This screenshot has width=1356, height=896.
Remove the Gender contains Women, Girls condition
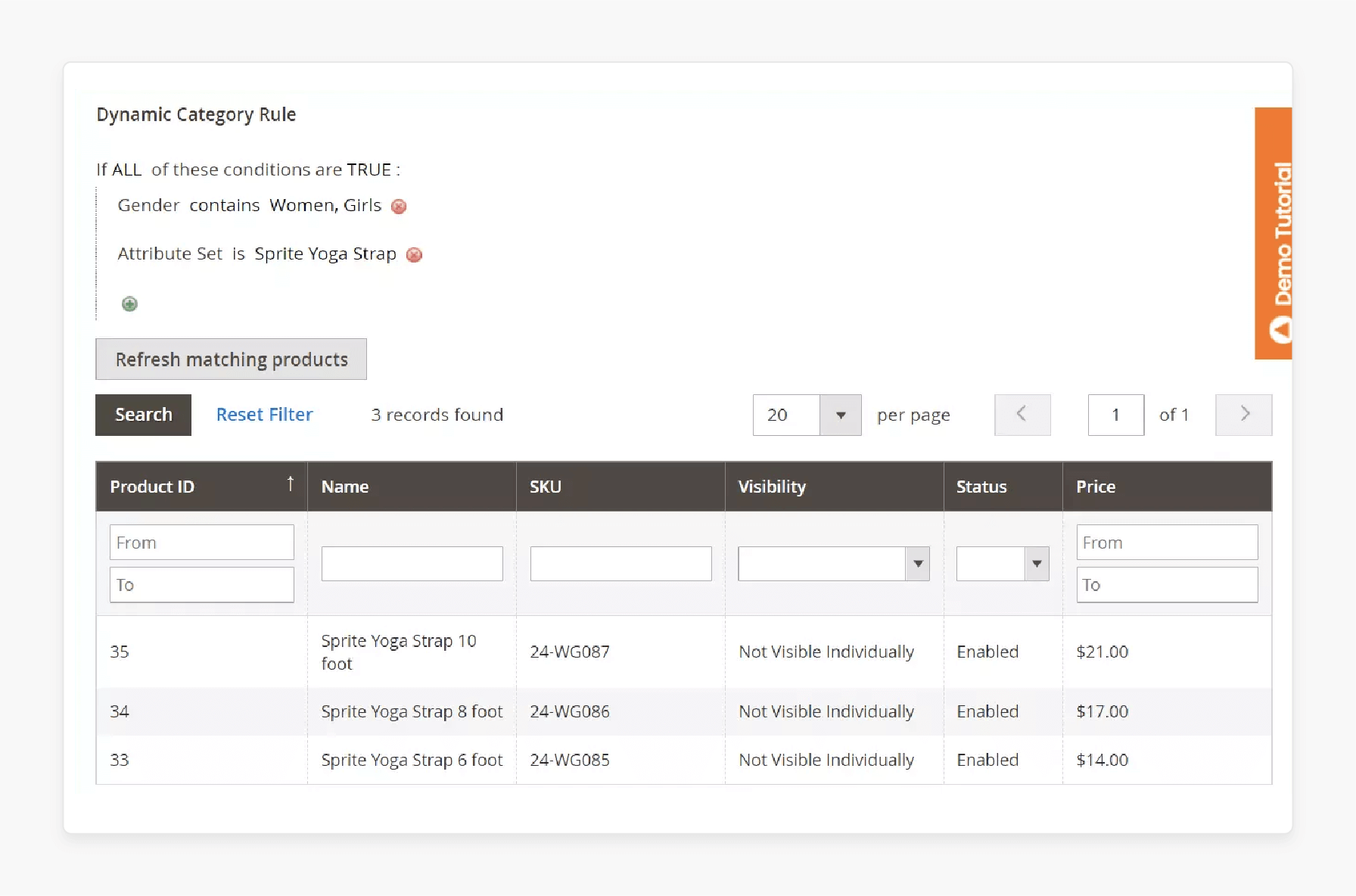(x=399, y=207)
